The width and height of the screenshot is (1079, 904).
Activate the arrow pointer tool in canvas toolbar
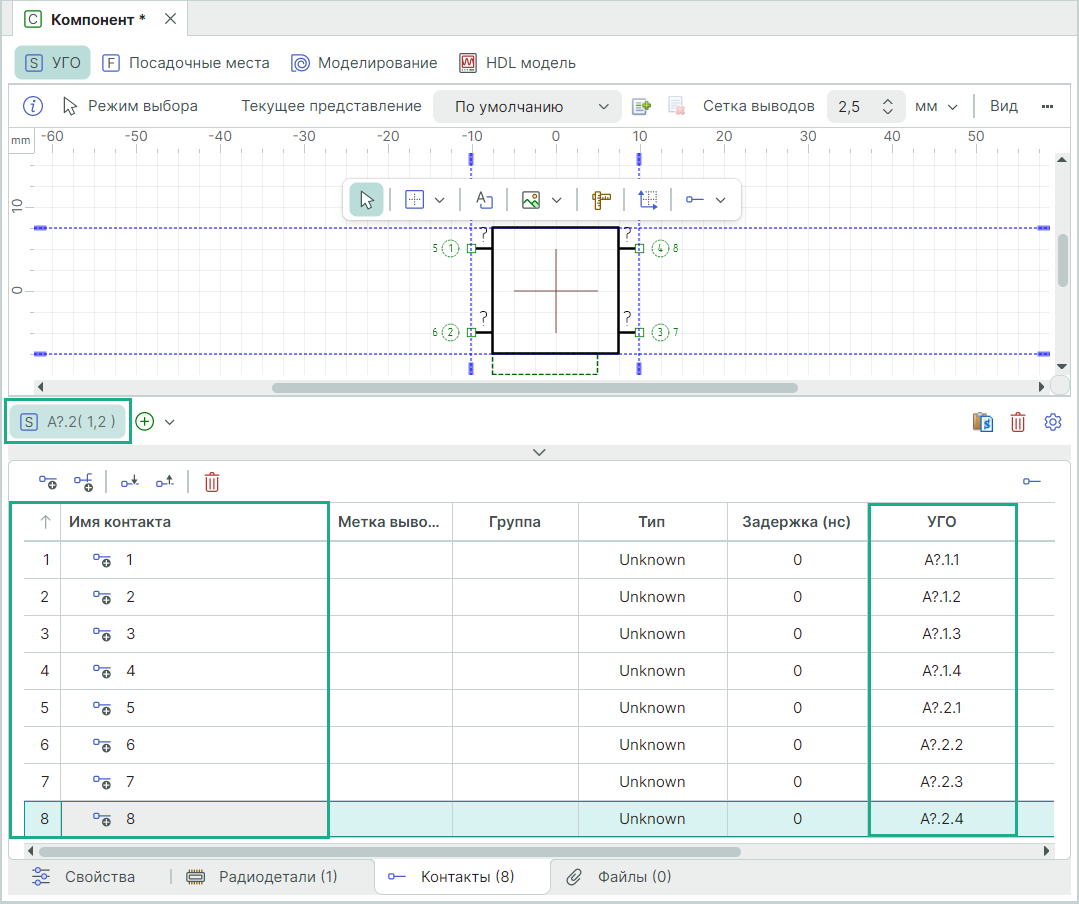click(x=366, y=199)
